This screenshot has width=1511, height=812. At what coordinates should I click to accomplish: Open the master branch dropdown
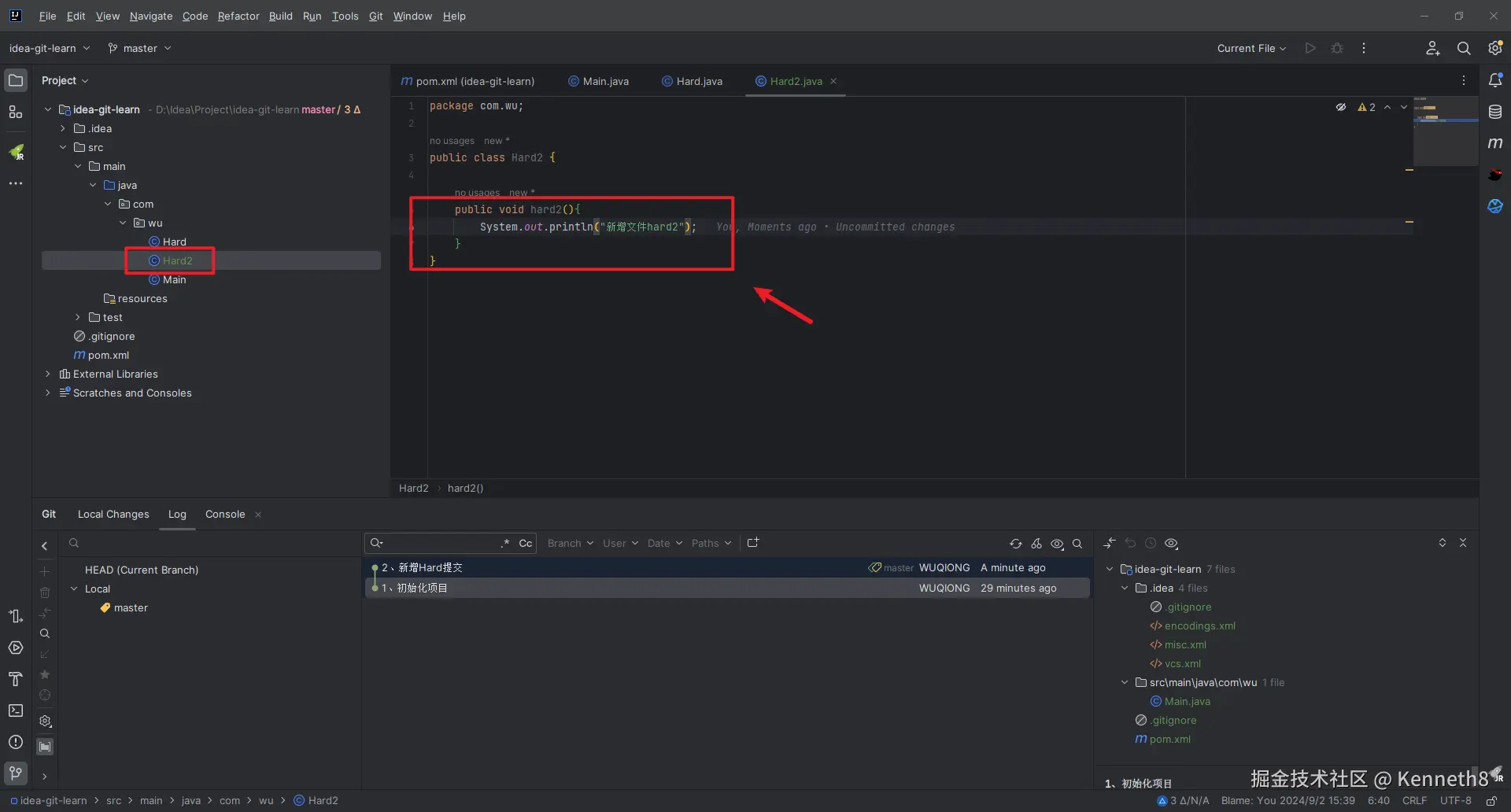coord(139,48)
